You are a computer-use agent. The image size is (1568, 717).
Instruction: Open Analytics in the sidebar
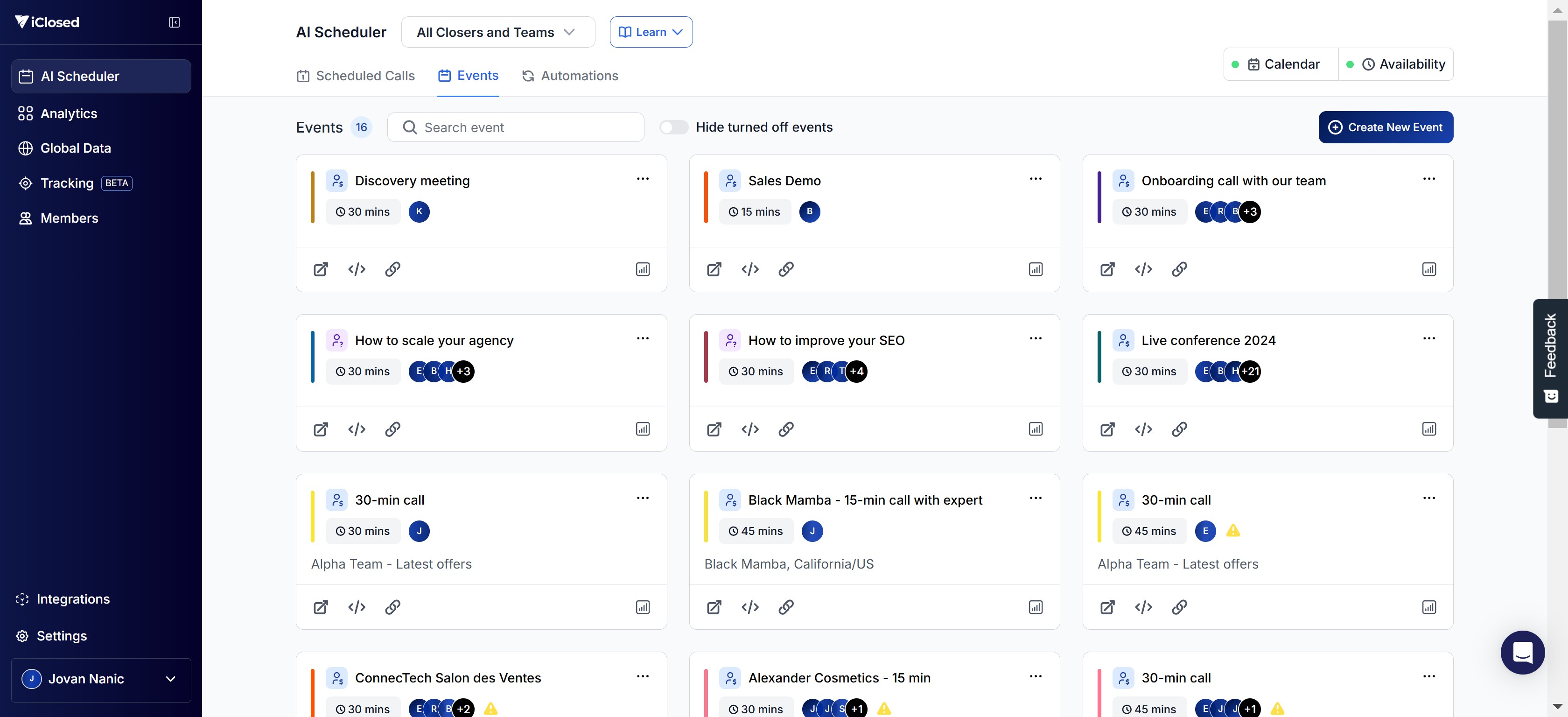coord(69,114)
